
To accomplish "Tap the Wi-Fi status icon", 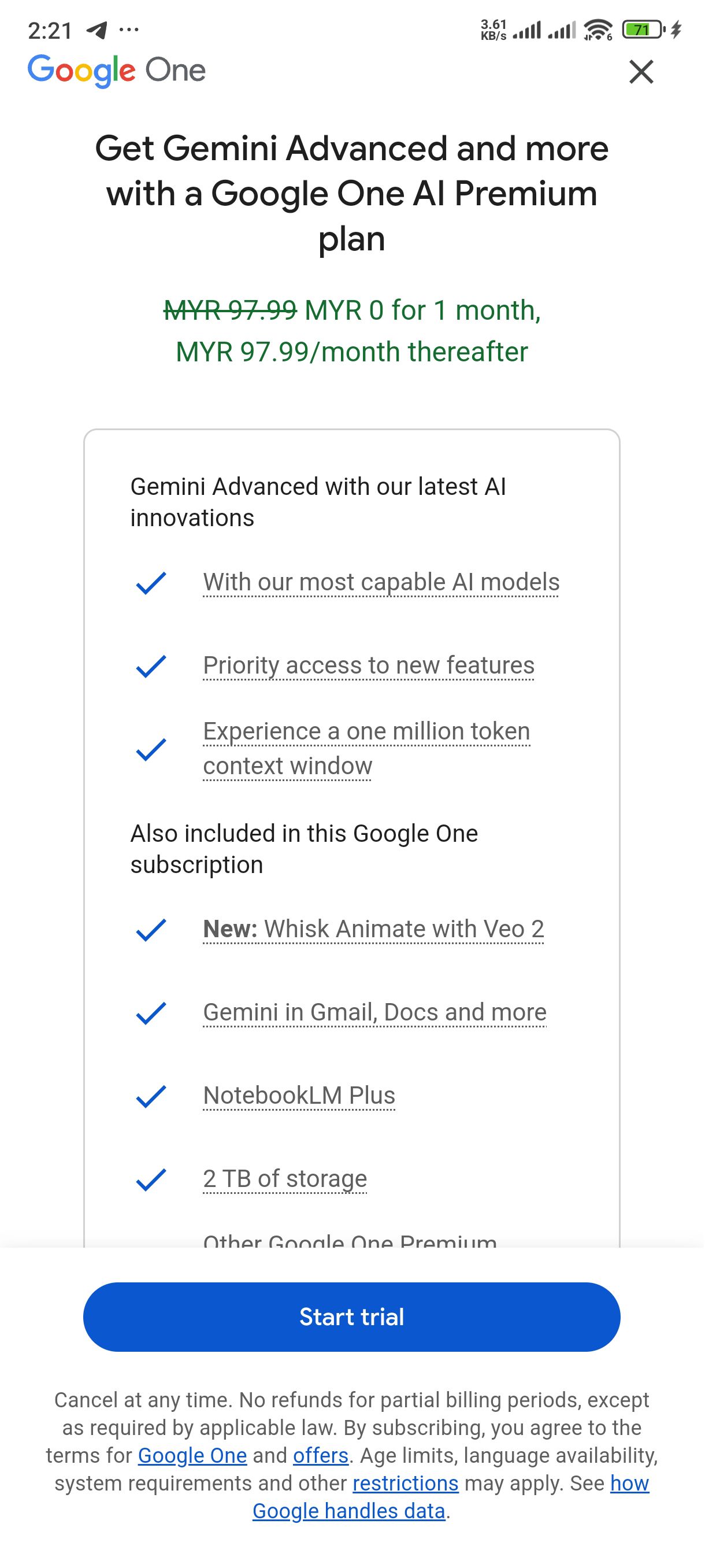I will pos(598,29).
